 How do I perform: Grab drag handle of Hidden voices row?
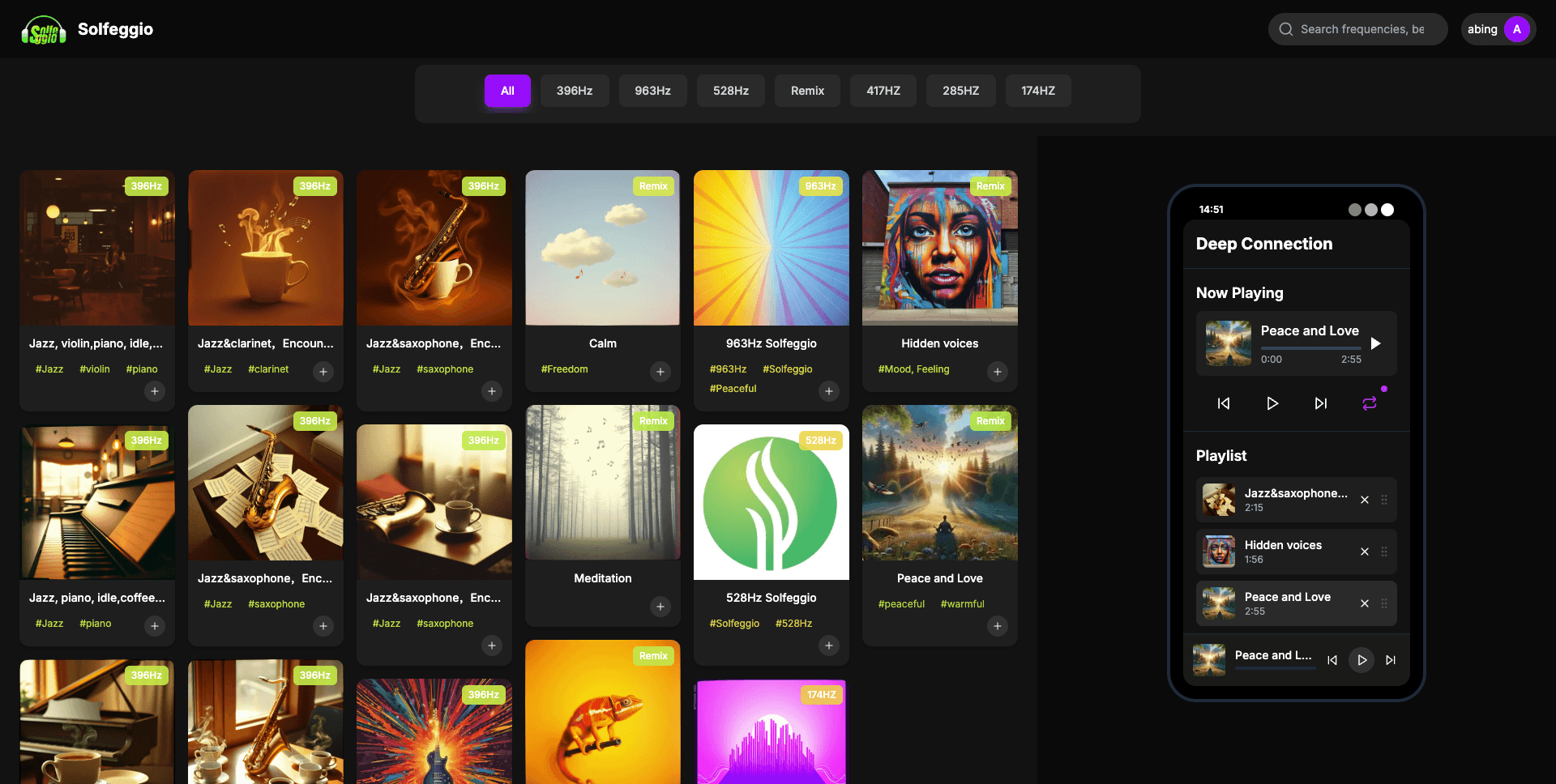pos(1384,552)
